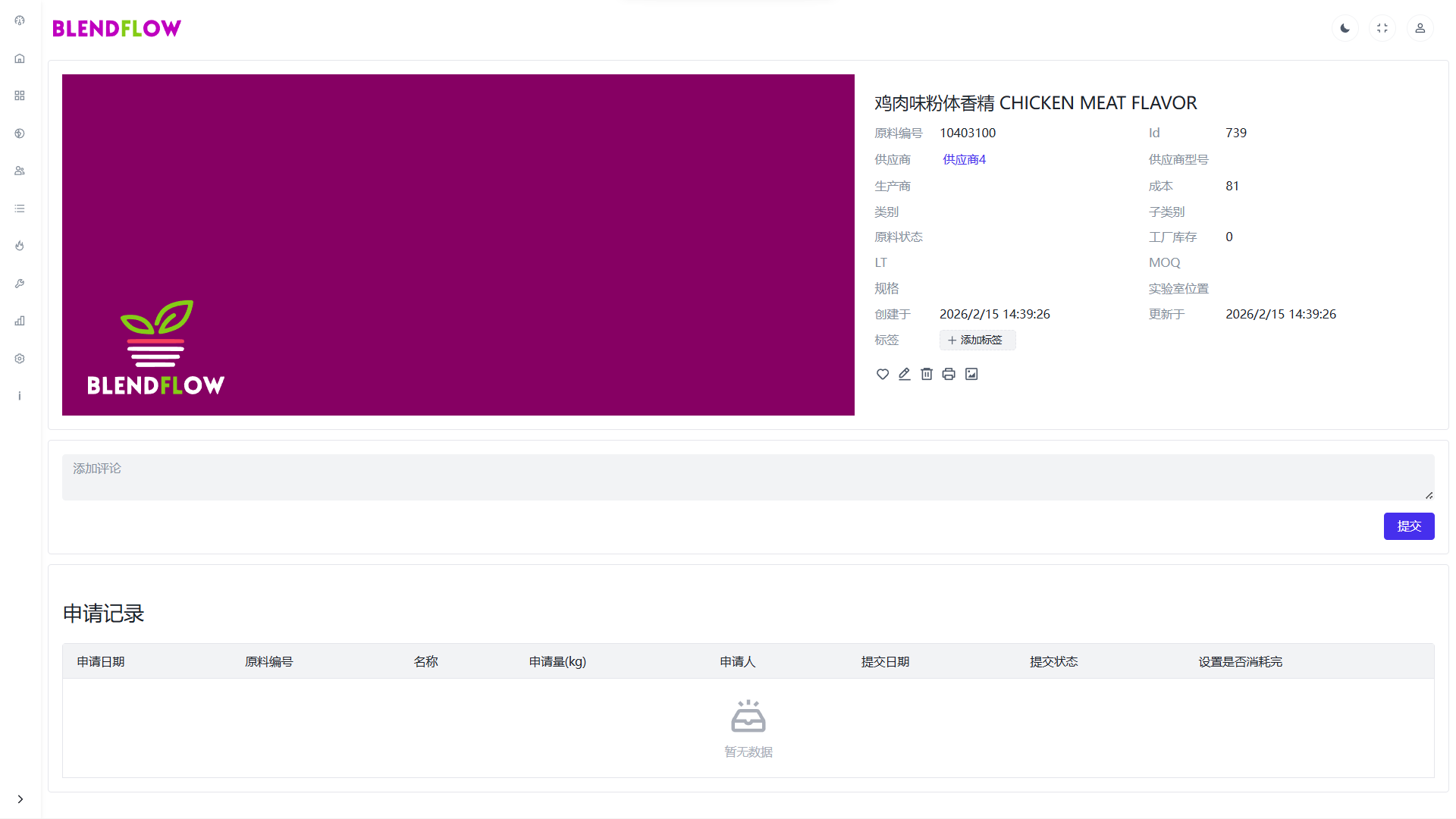Click the 暂无数据 empty table message
Screen dimensions: 1456x819
748,752
